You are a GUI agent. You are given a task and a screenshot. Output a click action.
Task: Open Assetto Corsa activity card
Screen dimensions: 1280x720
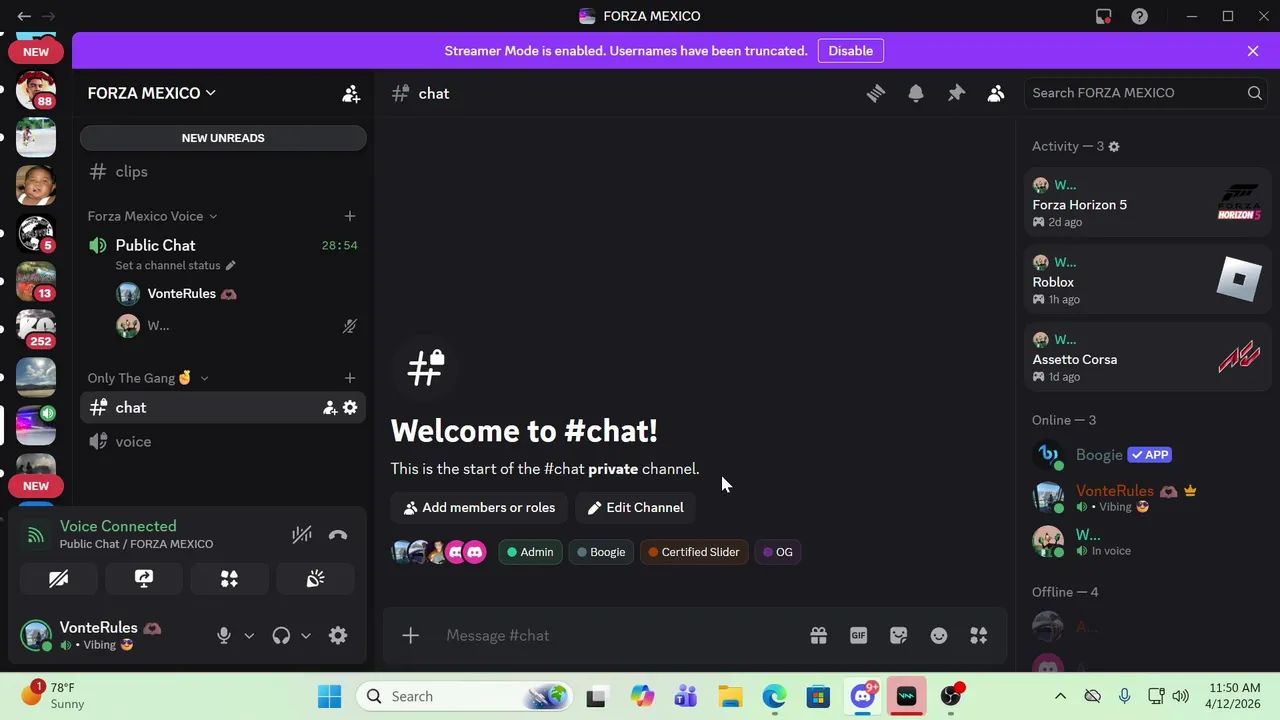[x=1147, y=357]
